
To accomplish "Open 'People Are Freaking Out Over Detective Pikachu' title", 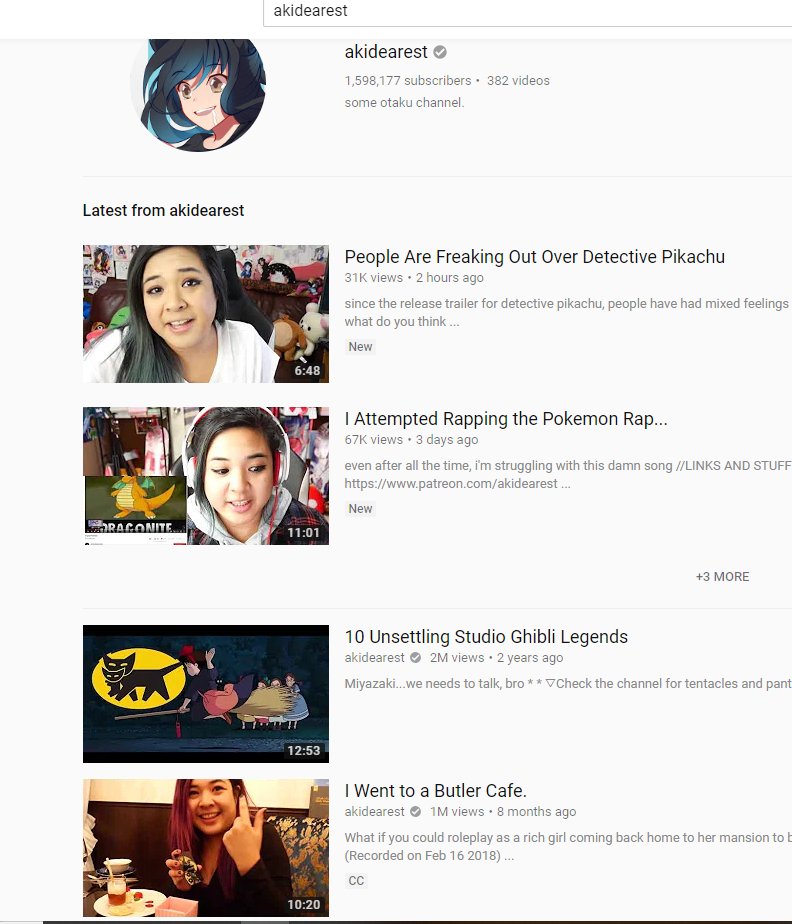I will pos(534,257).
